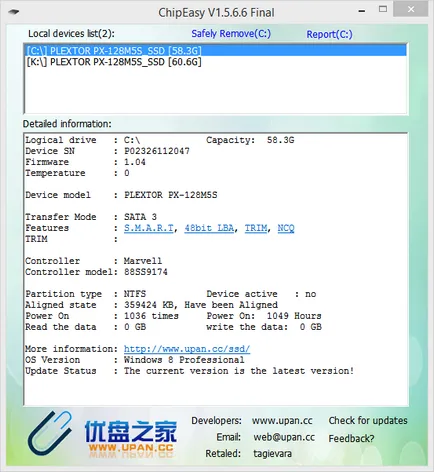Click the Controller value Marvell
The height and width of the screenshot is (472, 434).
tap(143, 261)
